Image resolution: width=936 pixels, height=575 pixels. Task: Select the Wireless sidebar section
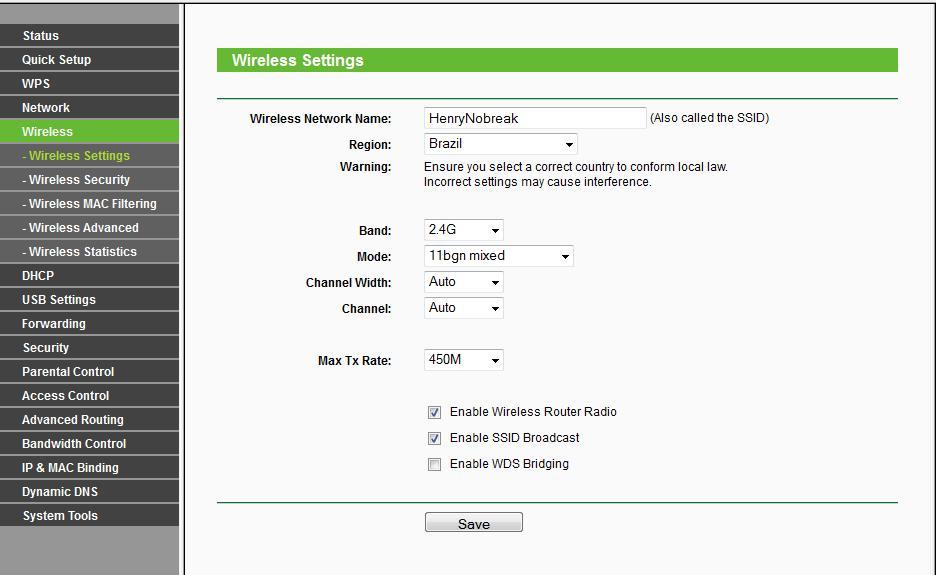tap(90, 131)
